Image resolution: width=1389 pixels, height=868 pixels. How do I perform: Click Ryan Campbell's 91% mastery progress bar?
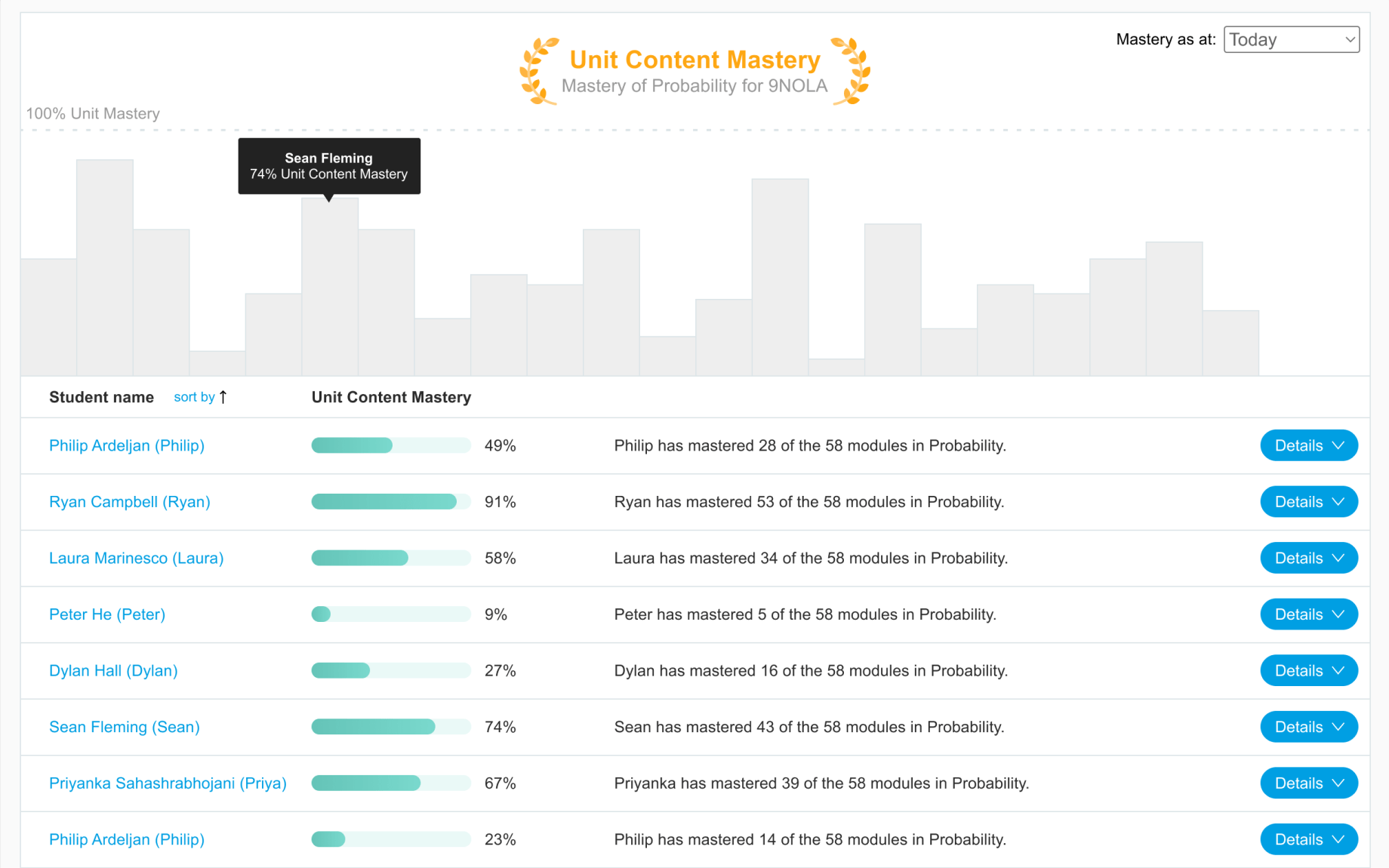[x=391, y=502]
